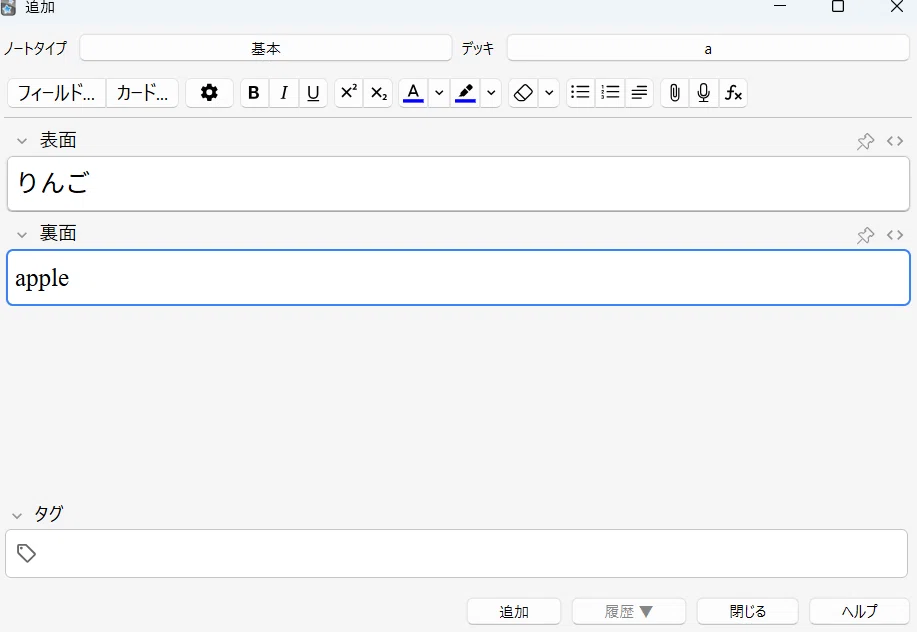Open ヘルプ help
This screenshot has width=917, height=632.
click(860, 612)
